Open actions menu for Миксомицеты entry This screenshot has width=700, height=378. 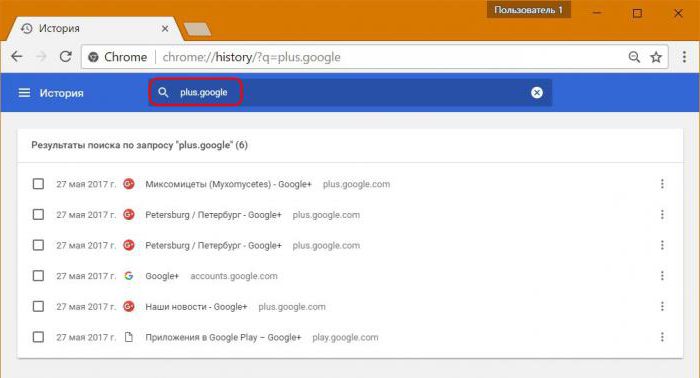tap(662, 184)
